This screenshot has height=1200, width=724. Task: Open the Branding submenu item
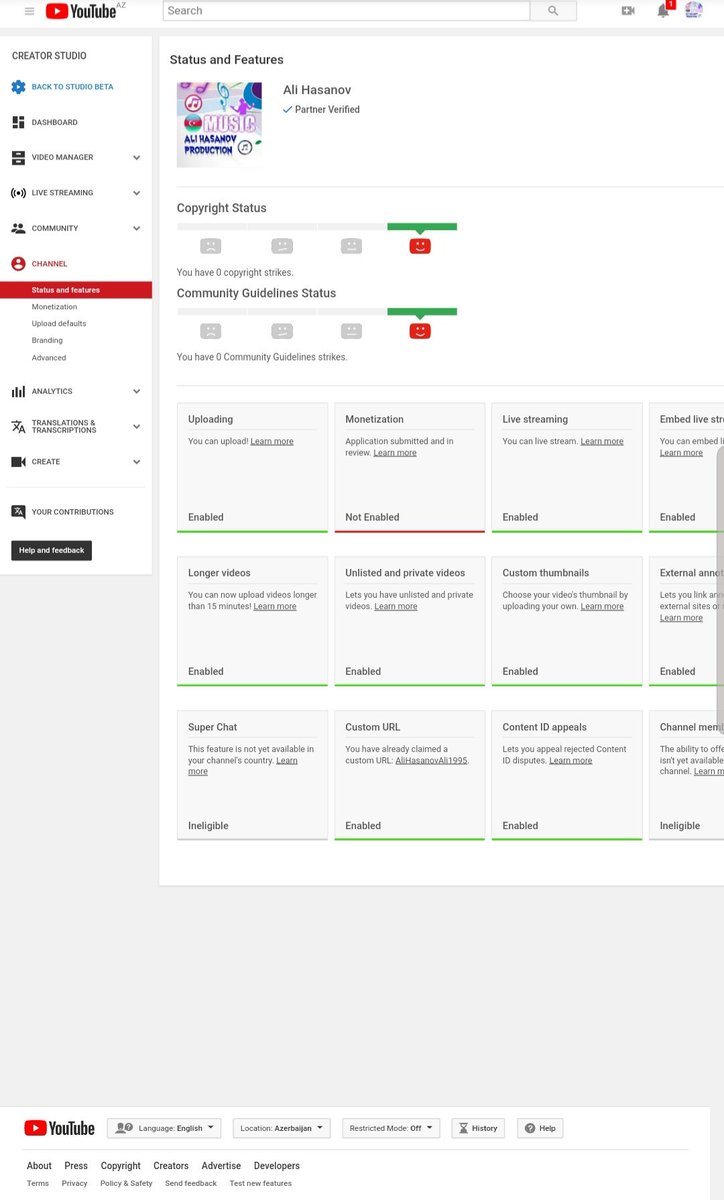(x=47, y=341)
